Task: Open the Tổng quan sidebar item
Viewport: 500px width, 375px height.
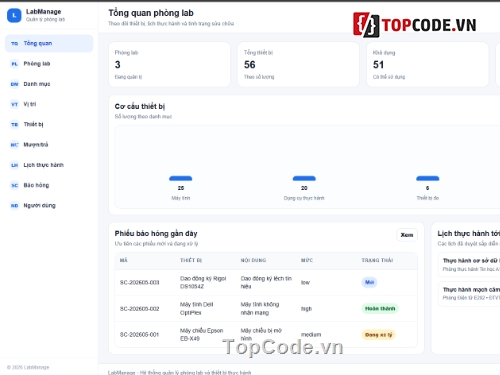Action: click(49, 43)
